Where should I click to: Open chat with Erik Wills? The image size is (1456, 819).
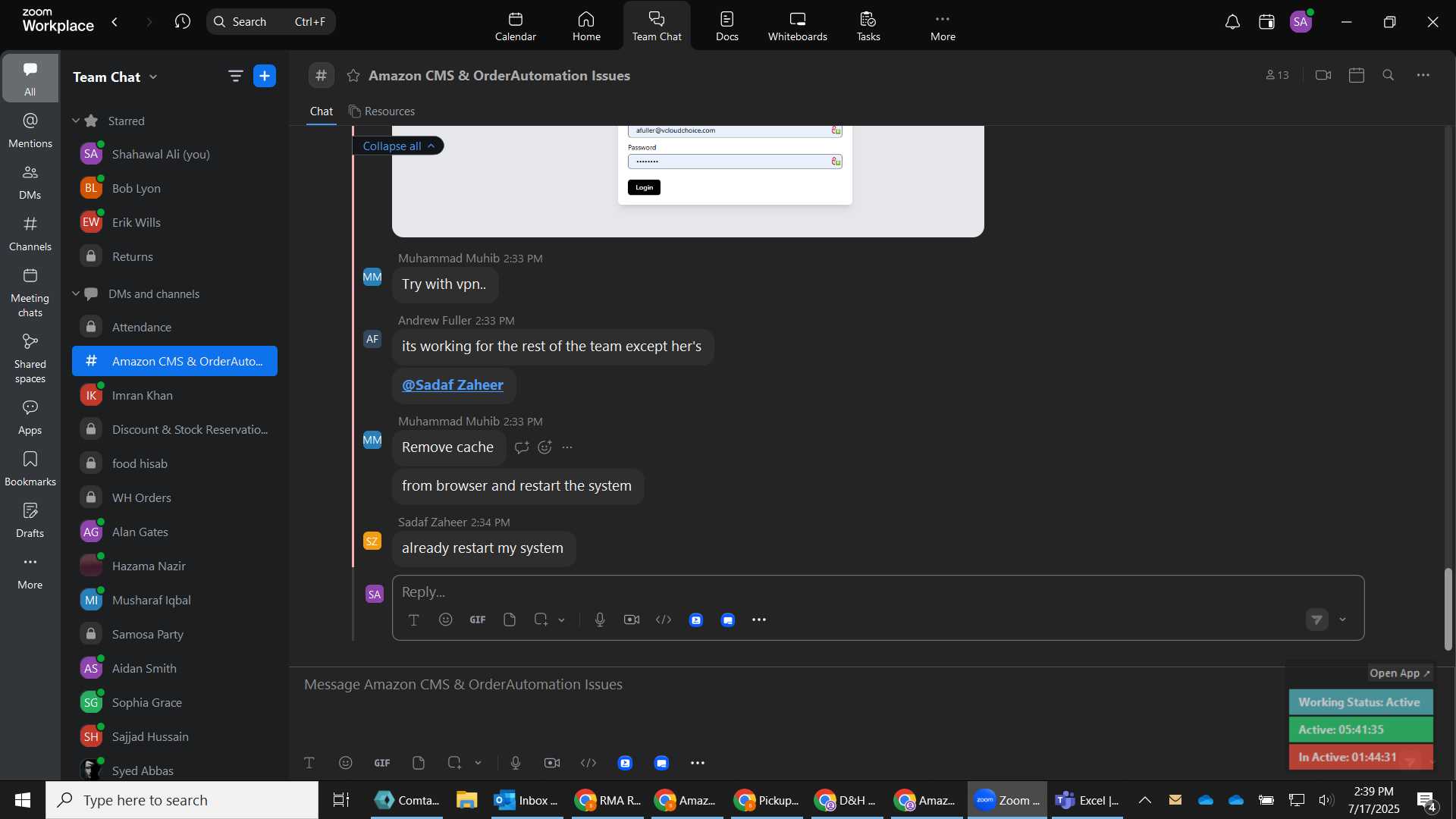174,222
